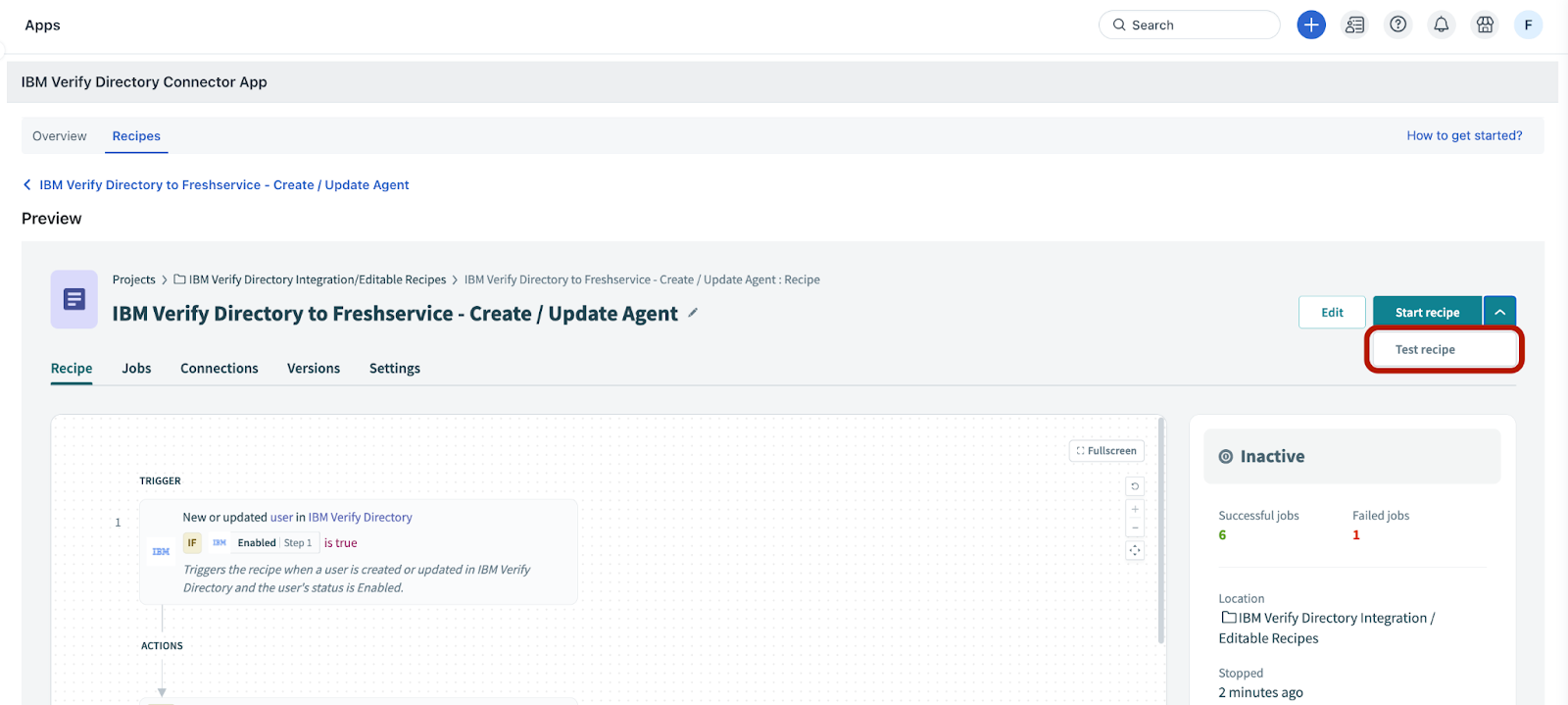Open the notifications bell

click(1442, 25)
